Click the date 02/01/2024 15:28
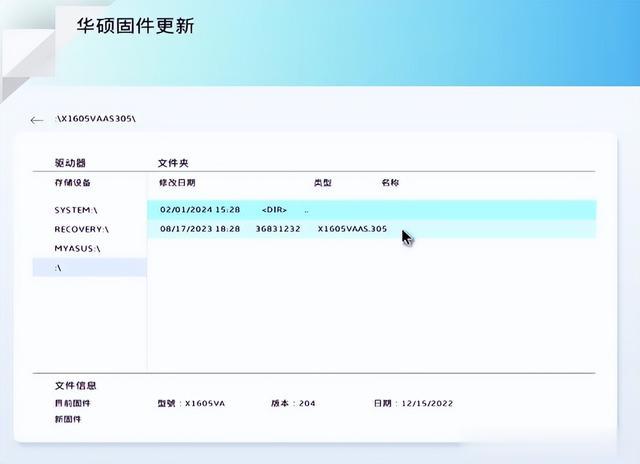 (200, 210)
